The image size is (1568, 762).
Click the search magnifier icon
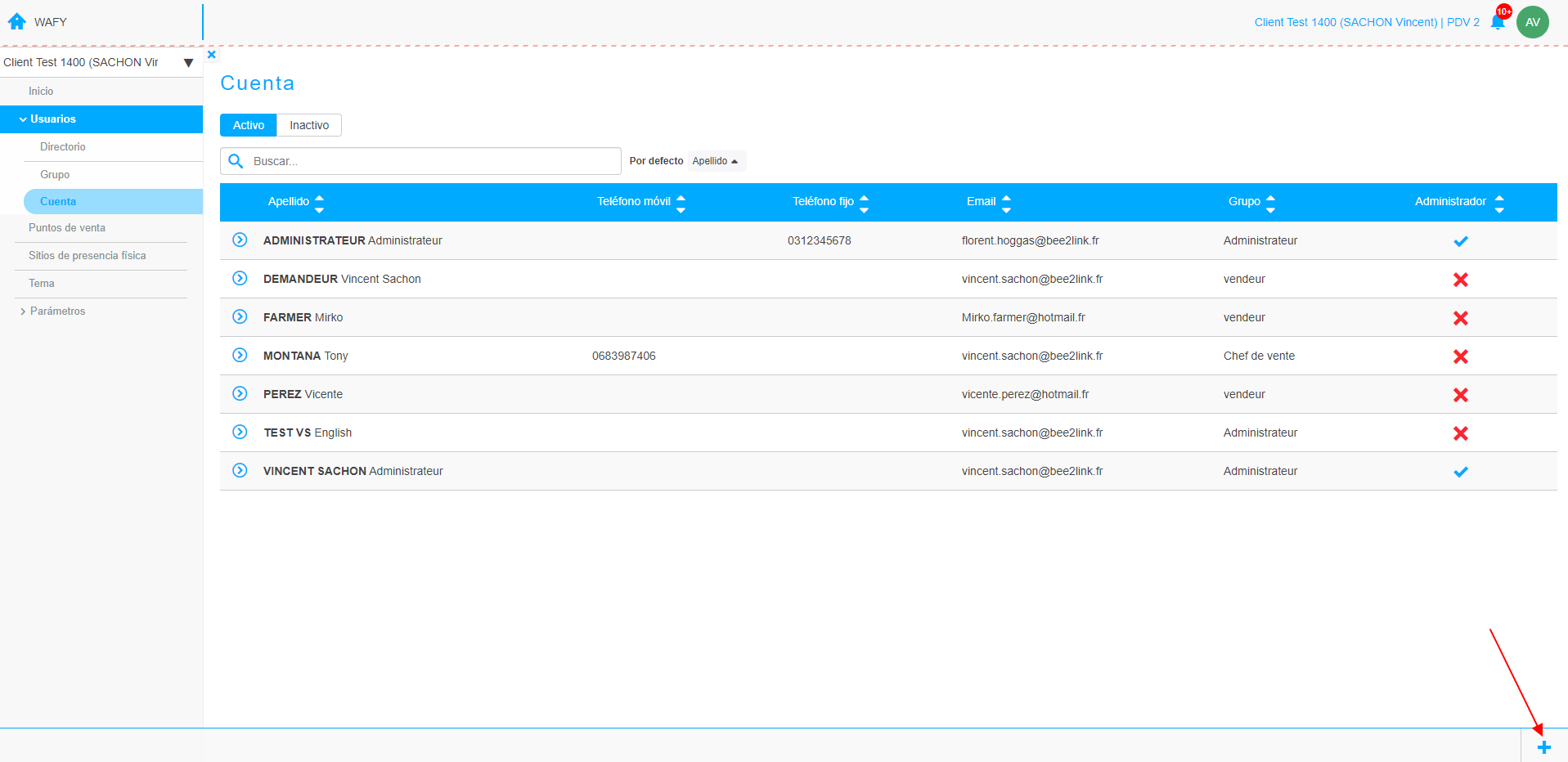coord(236,161)
